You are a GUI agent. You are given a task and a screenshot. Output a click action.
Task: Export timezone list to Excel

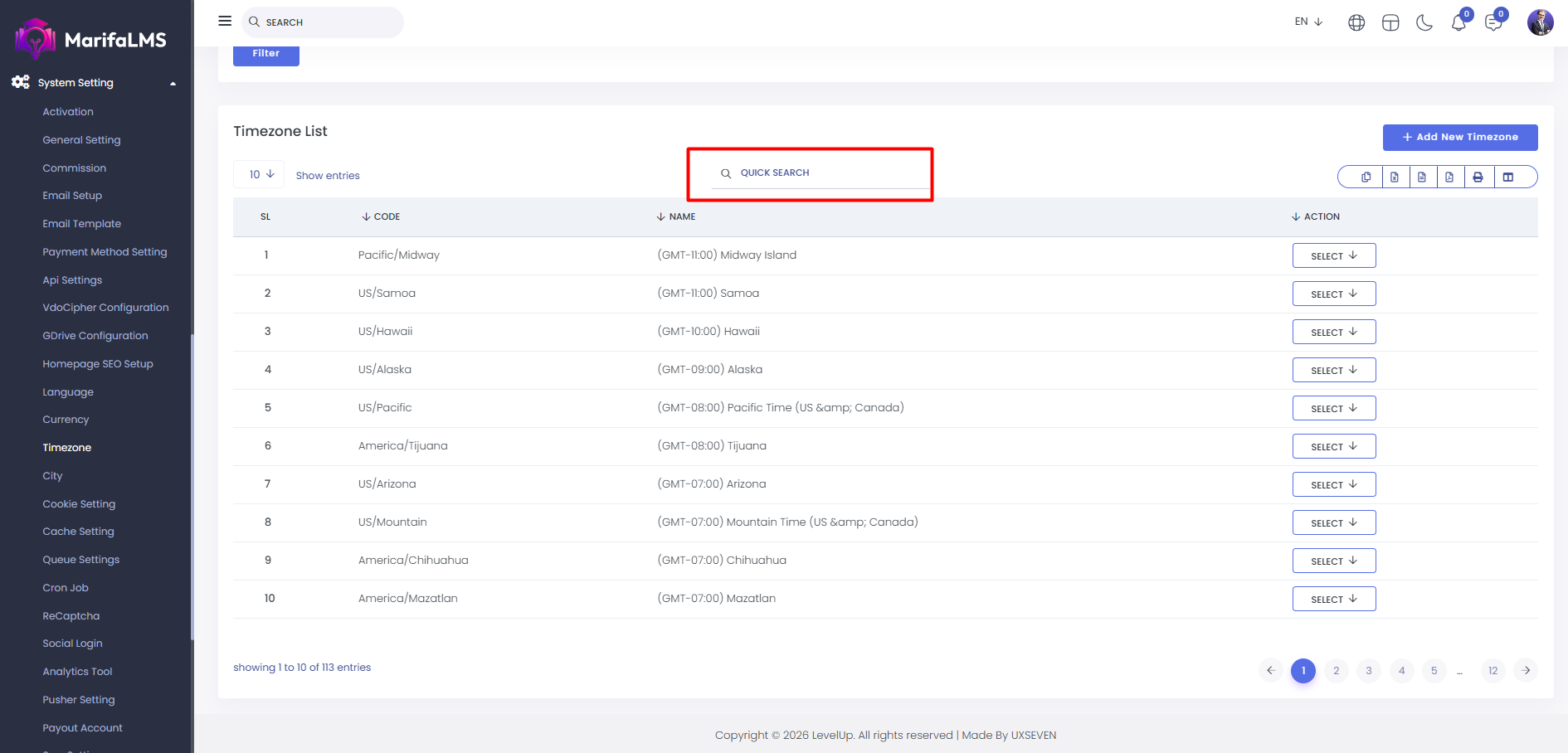1395,177
